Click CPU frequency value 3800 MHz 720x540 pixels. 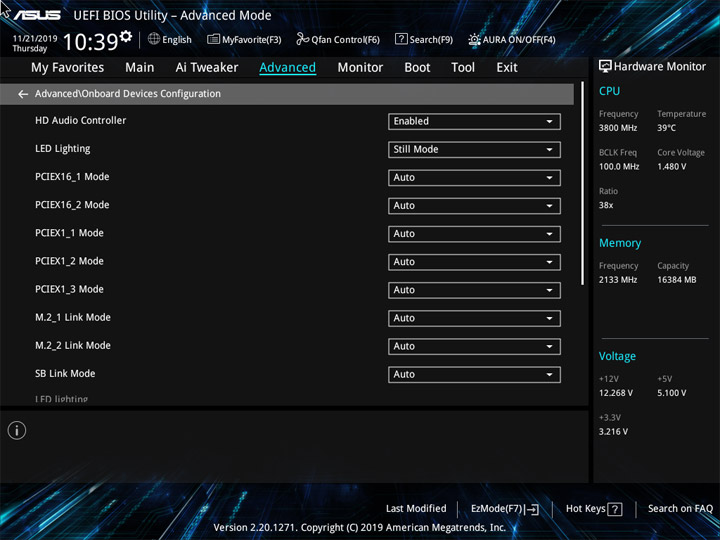pos(618,128)
